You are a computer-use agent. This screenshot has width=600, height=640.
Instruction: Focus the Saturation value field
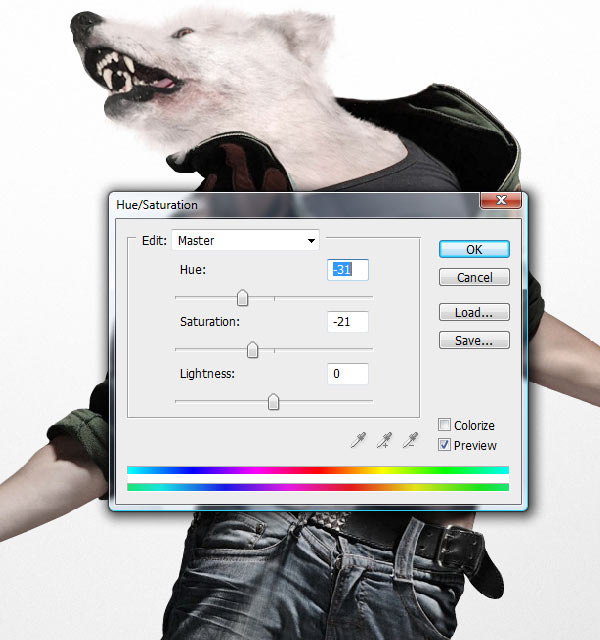[348, 322]
